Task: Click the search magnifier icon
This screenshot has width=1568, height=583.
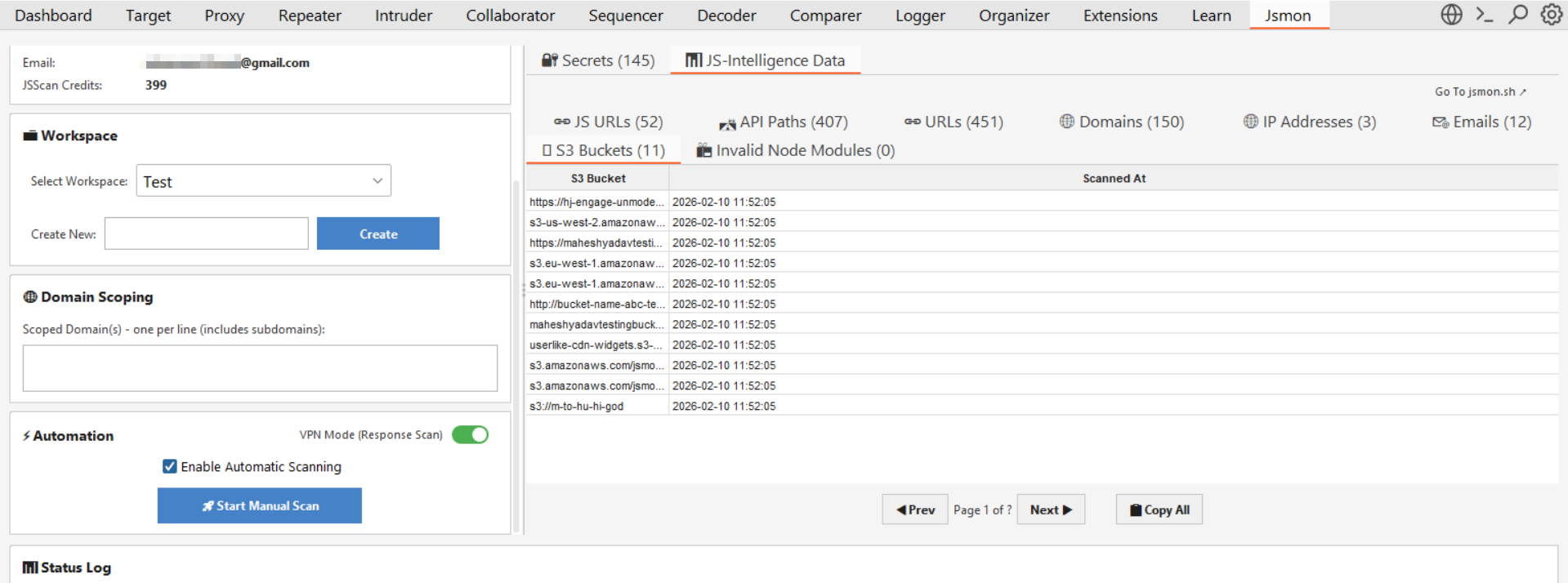Action: [x=1517, y=15]
